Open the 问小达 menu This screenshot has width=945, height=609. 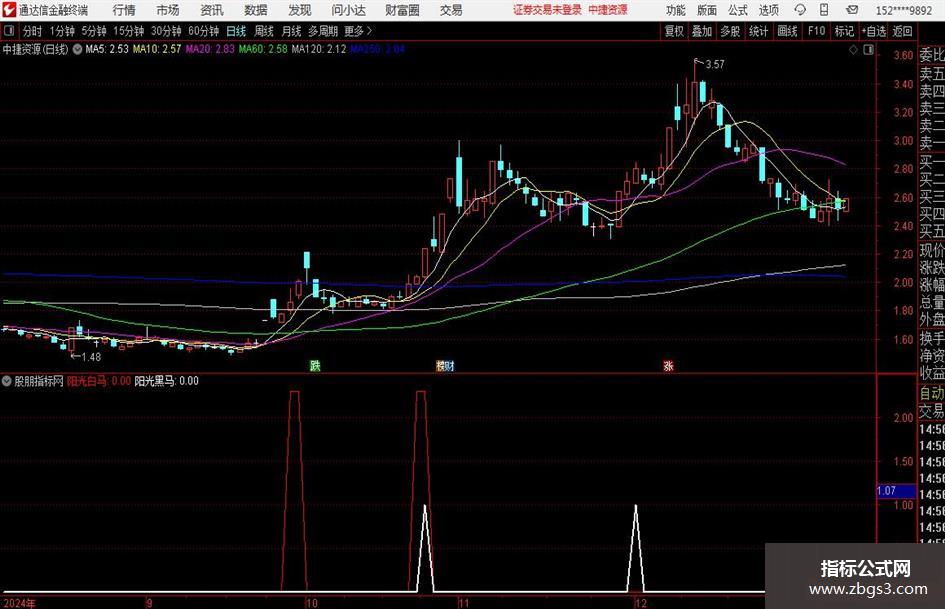tap(348, 10)
